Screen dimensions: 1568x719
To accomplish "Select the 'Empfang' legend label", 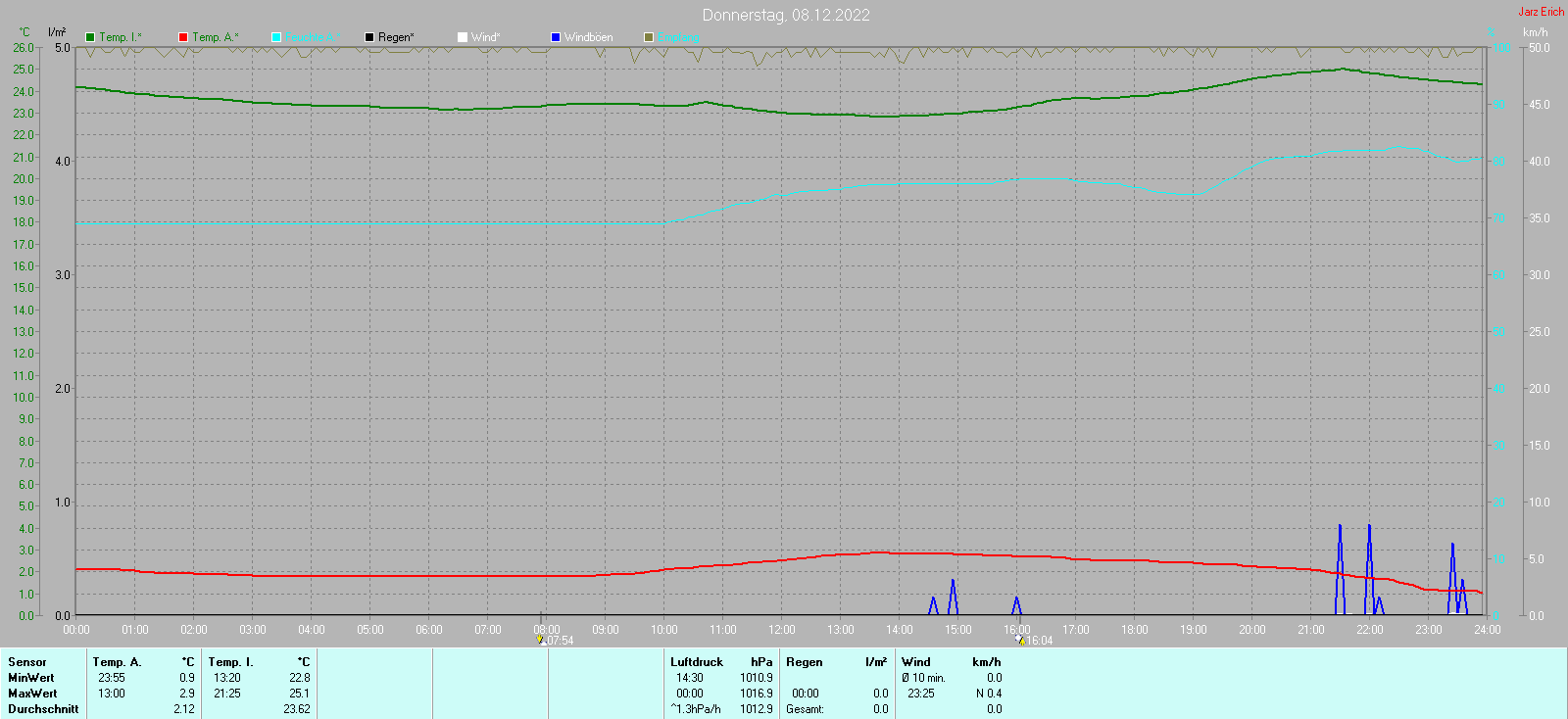I will point(679,37).
